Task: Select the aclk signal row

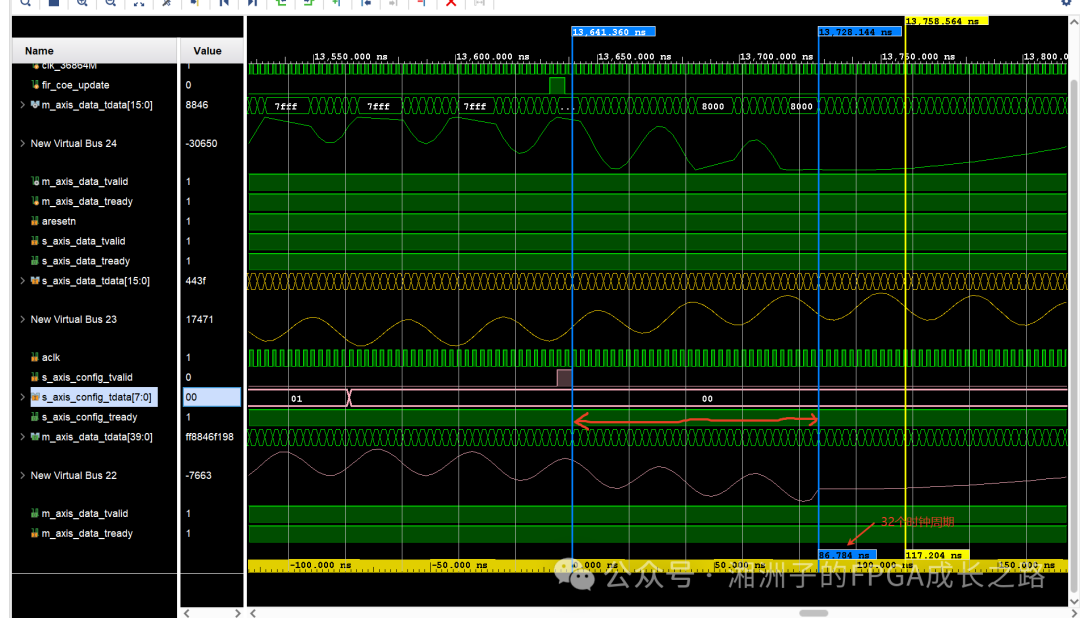Action: [x=51, y=357]
